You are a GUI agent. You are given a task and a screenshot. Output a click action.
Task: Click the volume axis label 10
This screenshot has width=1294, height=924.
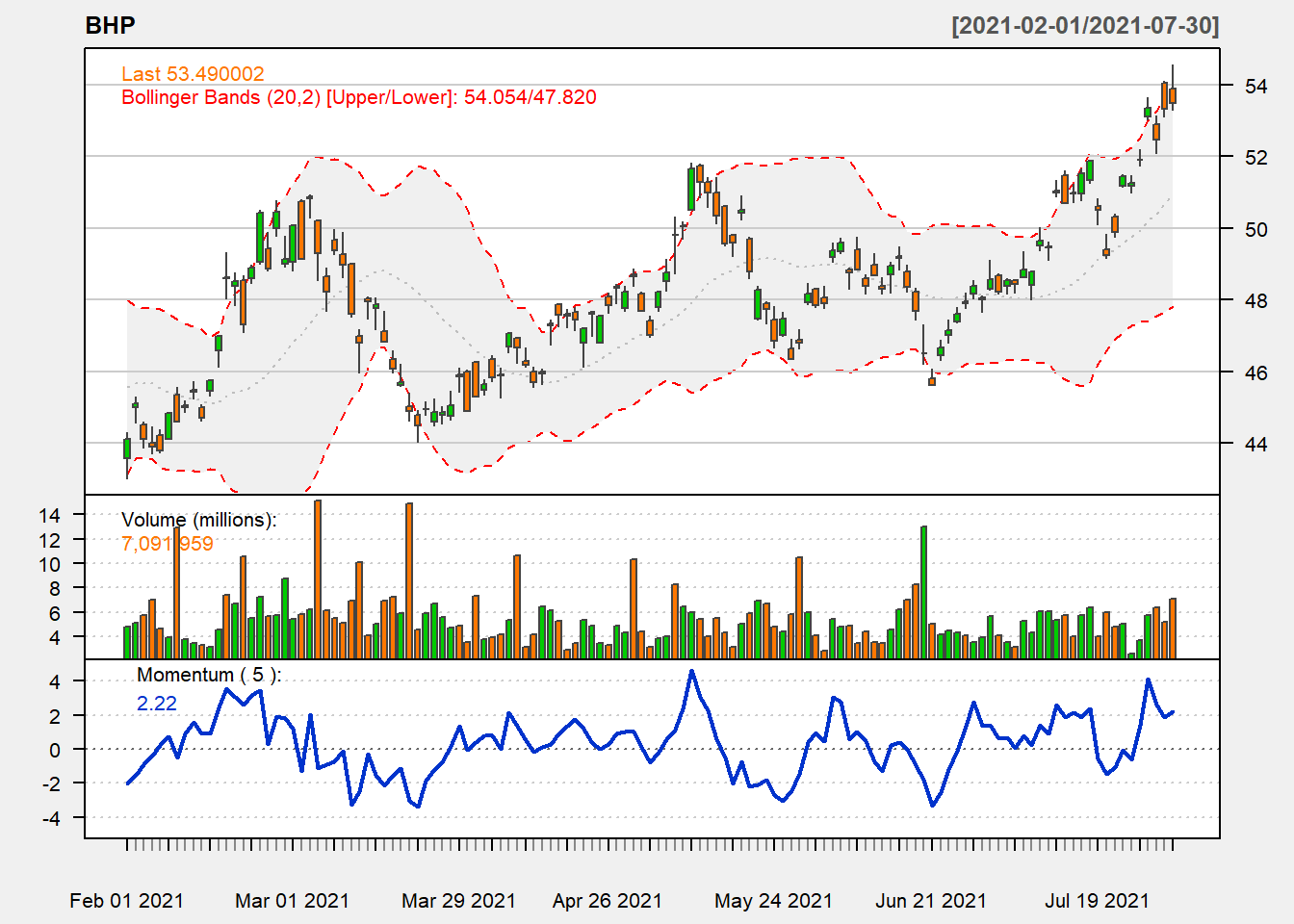pyautogui.click(x=49, y=564)
